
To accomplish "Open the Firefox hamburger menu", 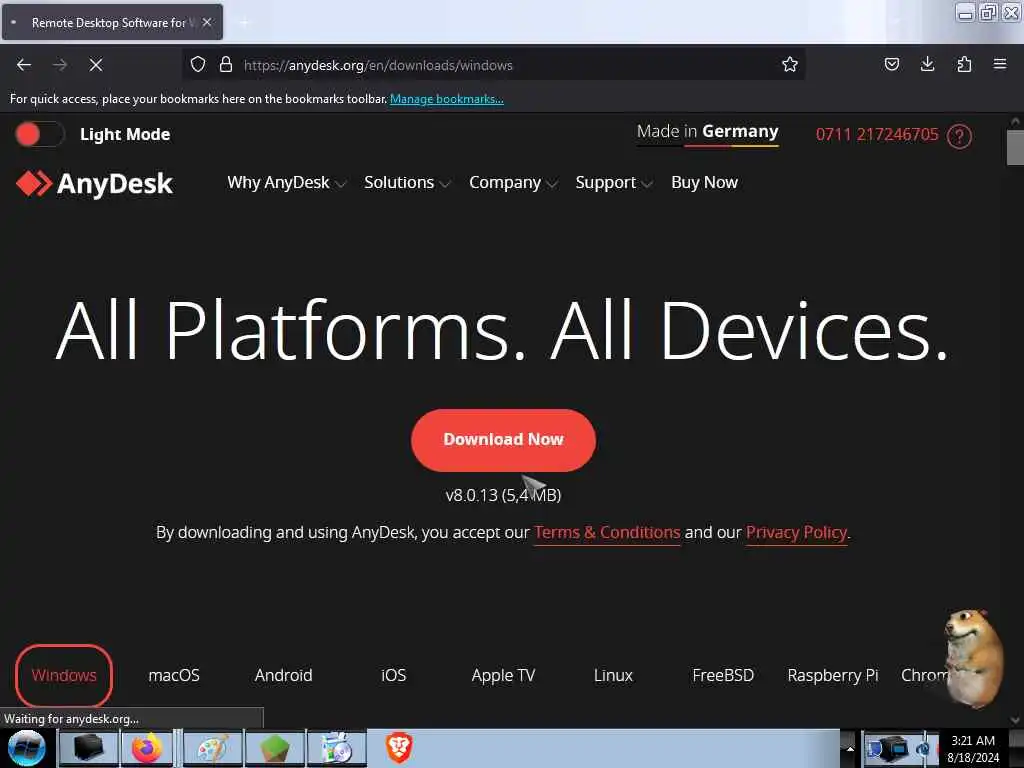I will tap(1000, 65).
